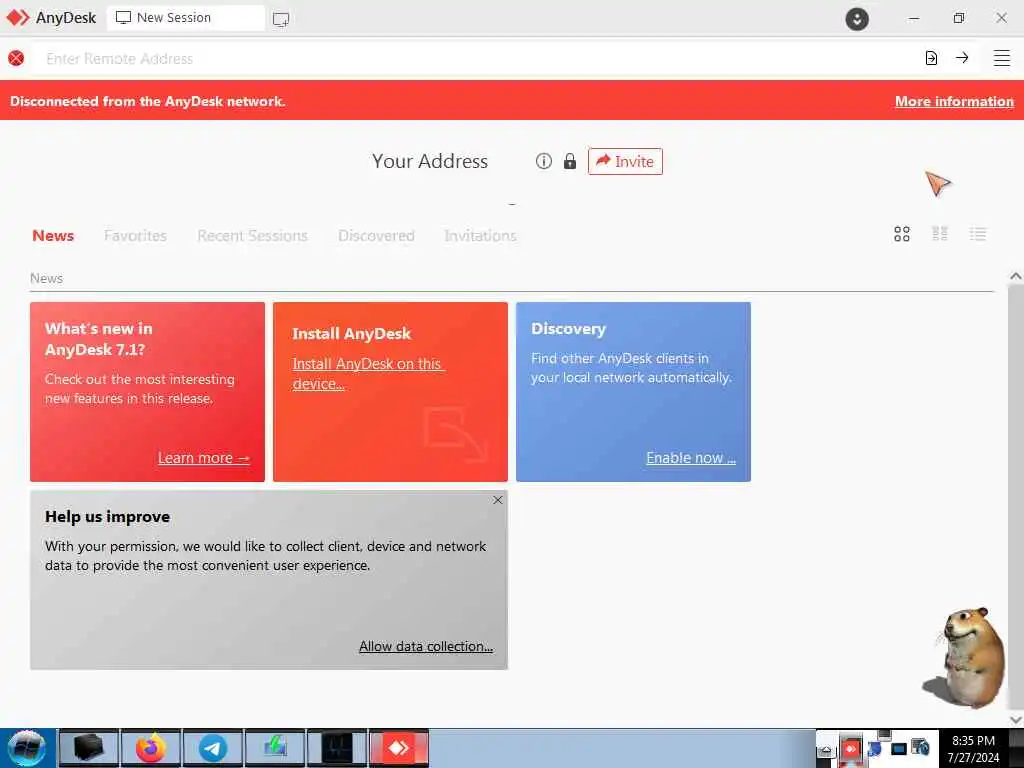Click the Disconnected from the AnyDesk network text
Image resolution: width=1024 pixels, height=768 pixels.
(x=148, y=101)
